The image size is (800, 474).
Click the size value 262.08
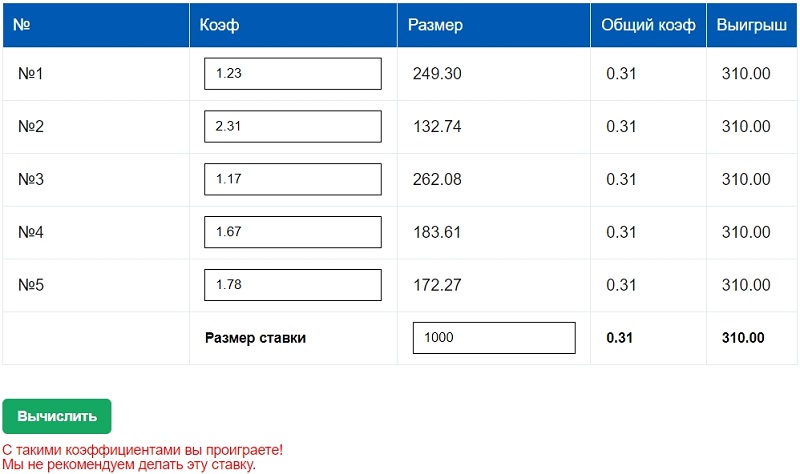pos(437,180)
